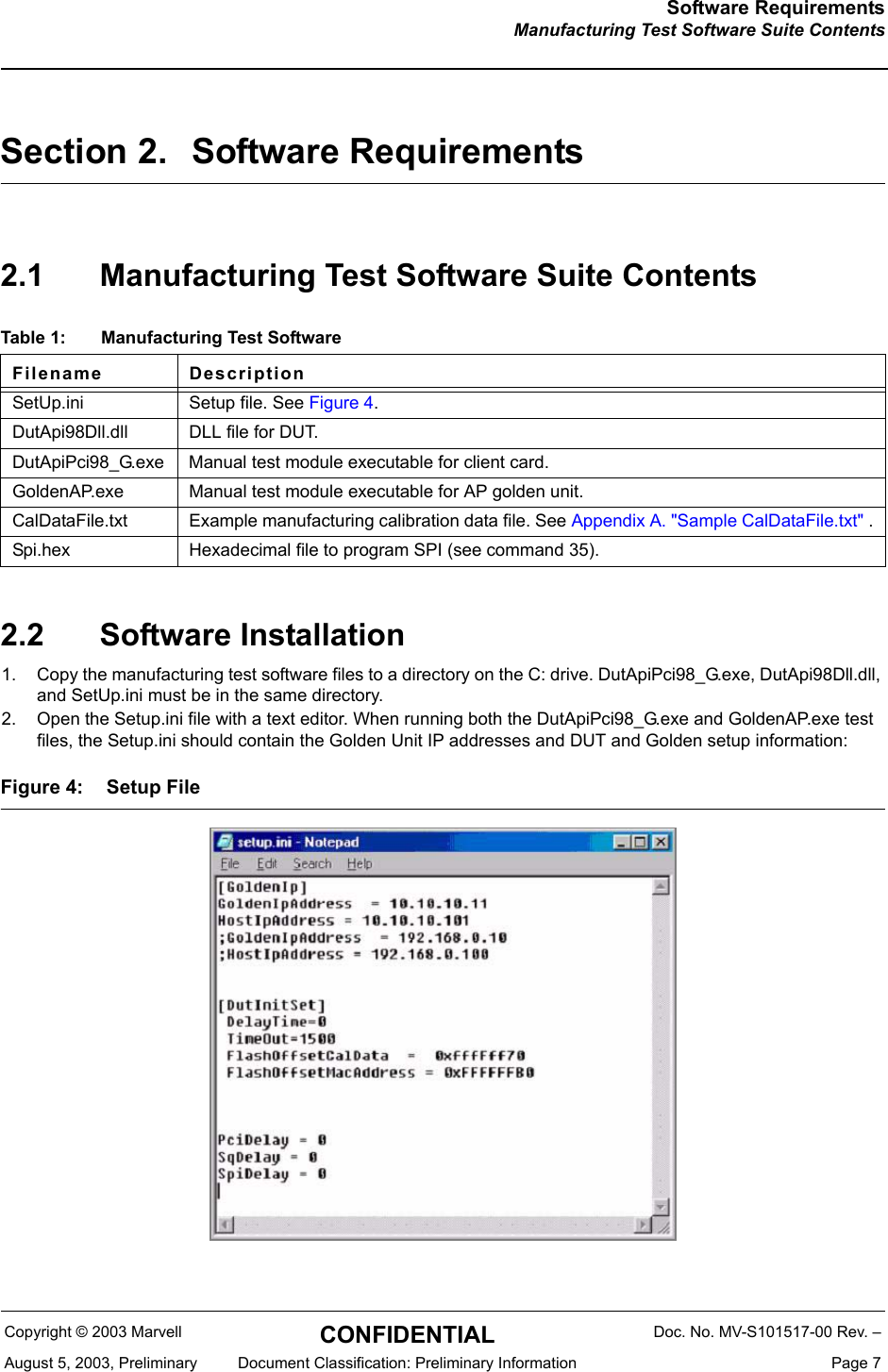Click the vertical scrollbar down arrow
Screen dimensions: 888x1372
(x=660, y=1207)
